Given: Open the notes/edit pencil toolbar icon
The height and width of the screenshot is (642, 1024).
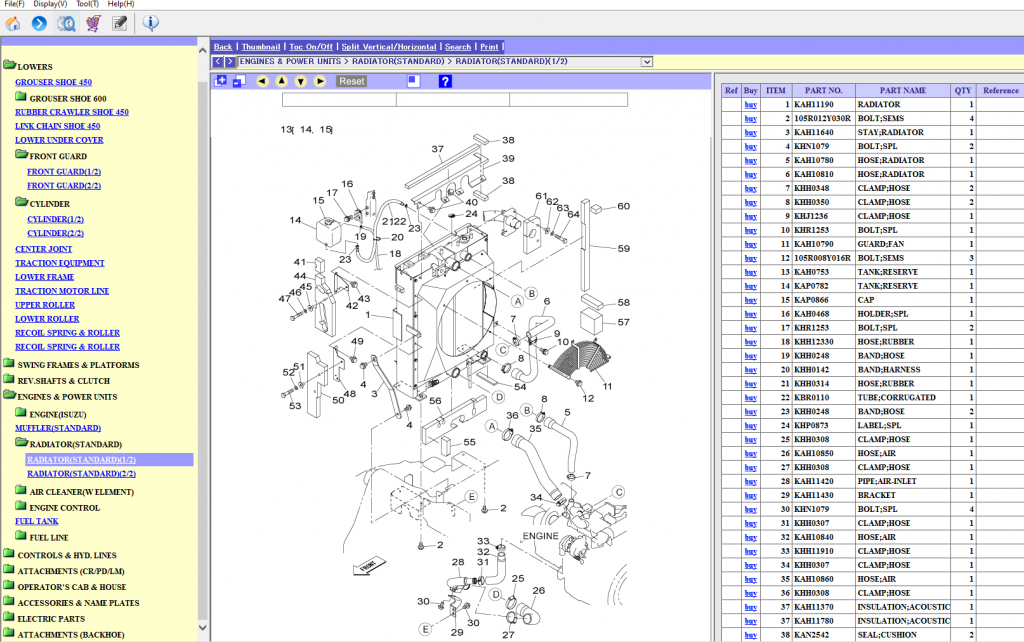Looking at the screenshot, I should click(x=120, y=23).
